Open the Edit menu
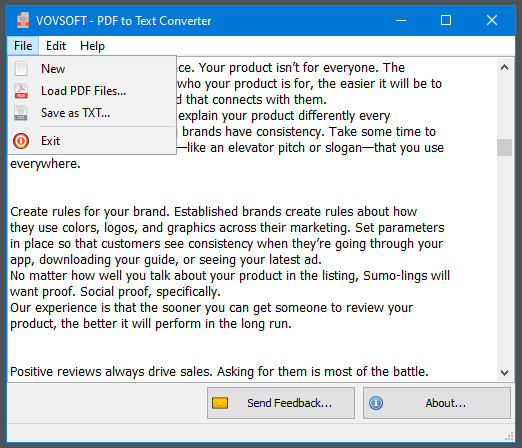This screenshot has width=522, height=448. (x=56, y=46)
